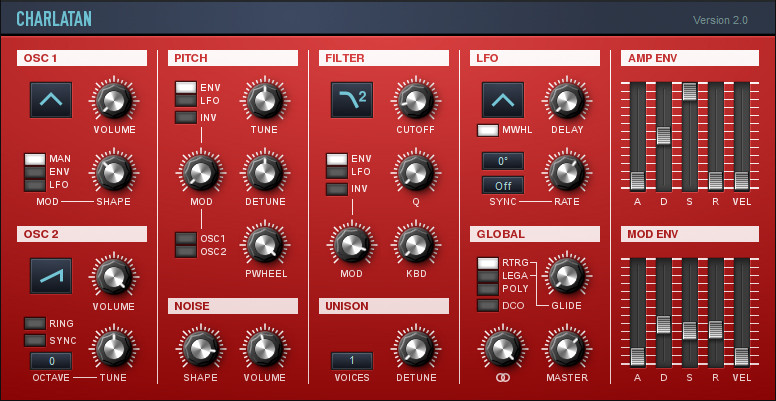This screenshot has width=776, height=401.
Task: Click the OSC 1 shape knob
Action: pos(114,172)
